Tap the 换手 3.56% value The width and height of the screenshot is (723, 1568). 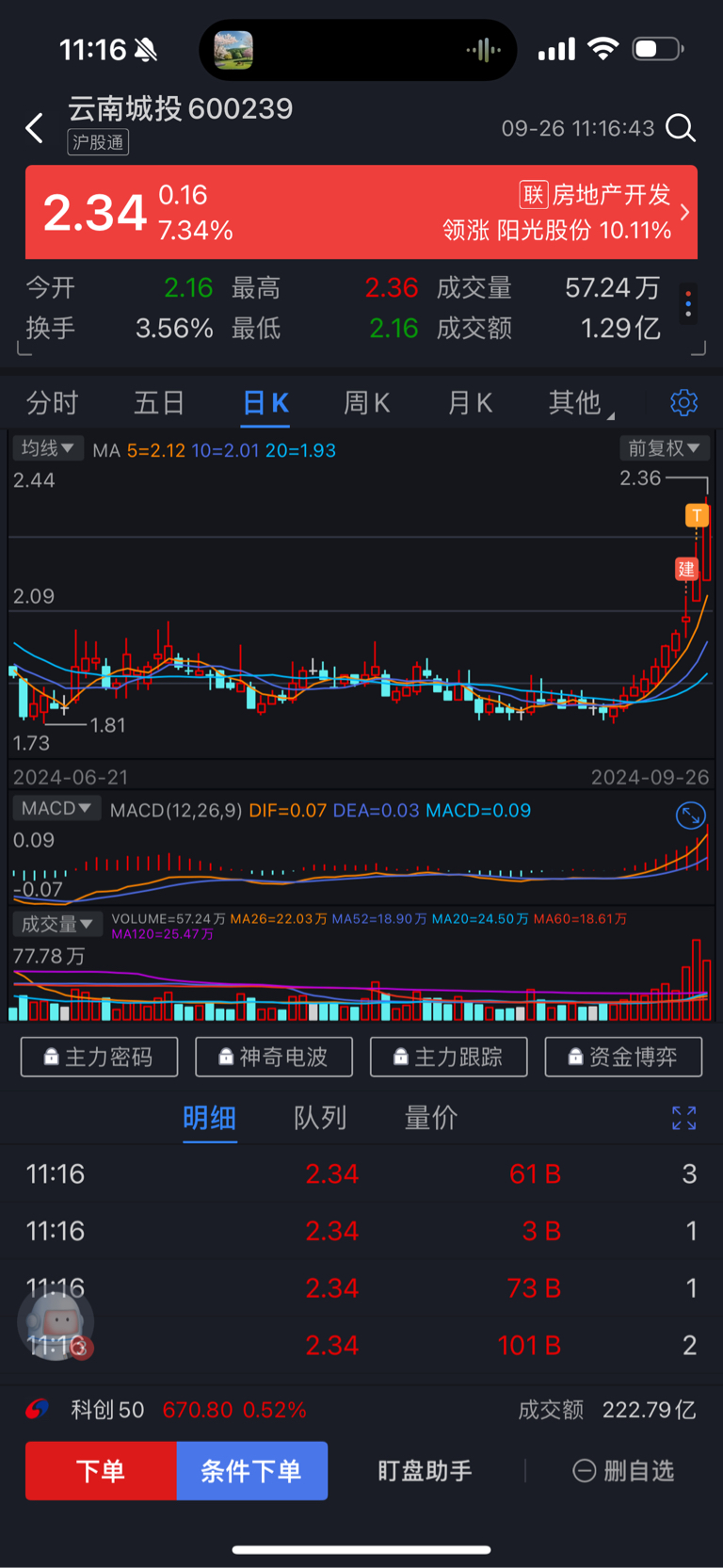click(174, 329)
